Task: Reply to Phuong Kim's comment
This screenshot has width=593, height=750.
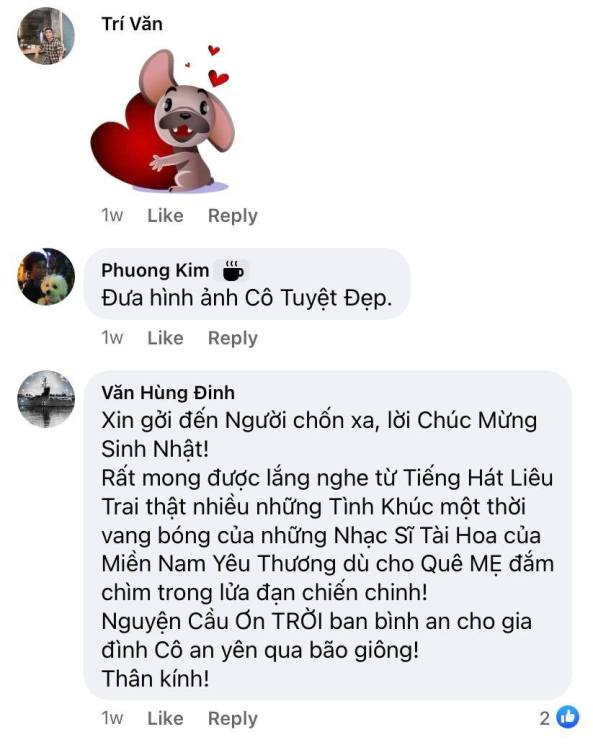Action: pyautogui.click(x=232, y=338)
